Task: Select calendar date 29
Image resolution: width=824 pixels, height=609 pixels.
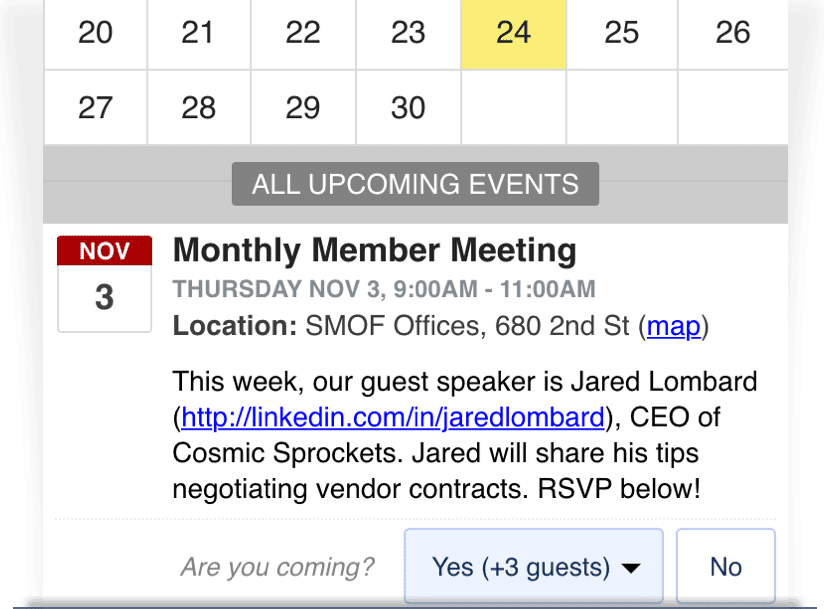Action: tap(303, 107)
